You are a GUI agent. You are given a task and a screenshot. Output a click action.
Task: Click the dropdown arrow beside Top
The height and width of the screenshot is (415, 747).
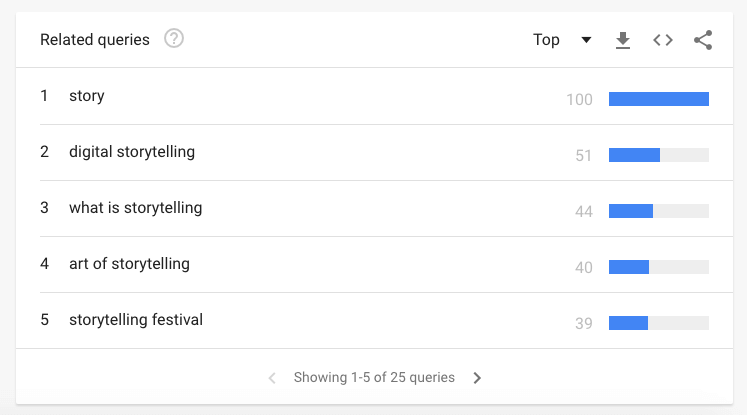point(587,40)
